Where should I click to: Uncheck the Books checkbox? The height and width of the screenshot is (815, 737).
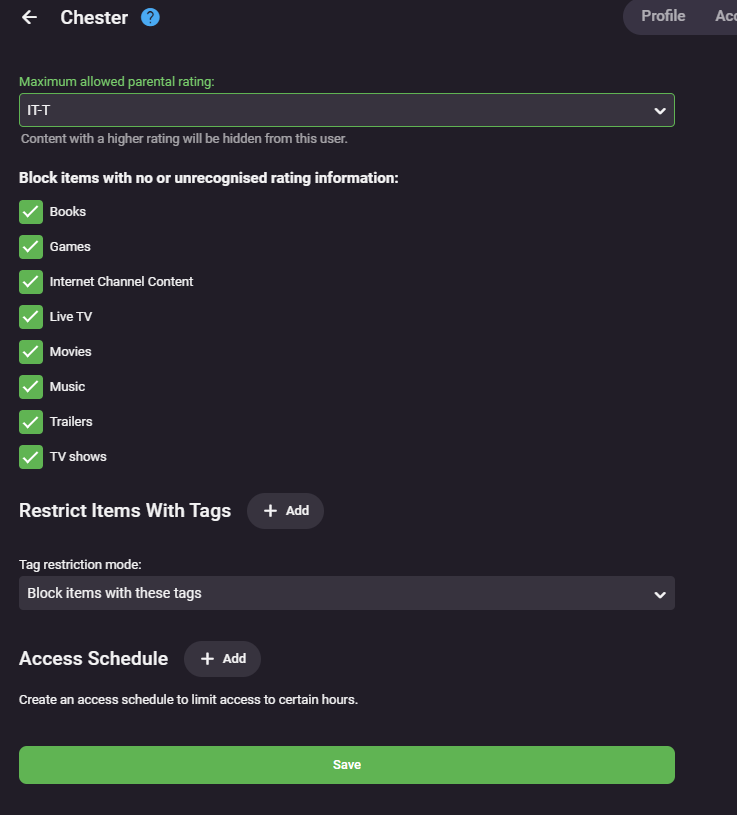31,212
